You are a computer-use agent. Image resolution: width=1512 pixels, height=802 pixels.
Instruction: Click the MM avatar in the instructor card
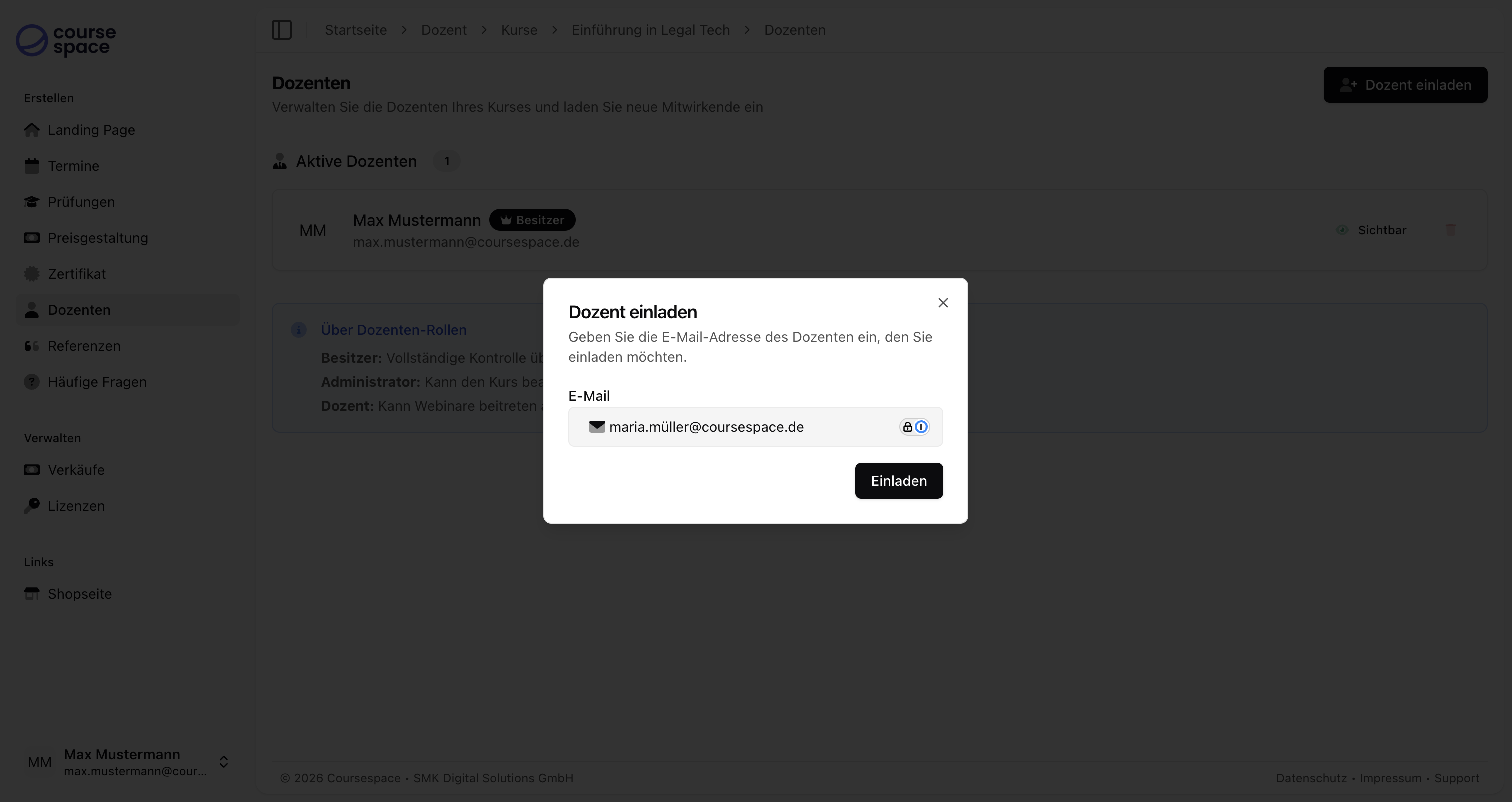(313, 230)
